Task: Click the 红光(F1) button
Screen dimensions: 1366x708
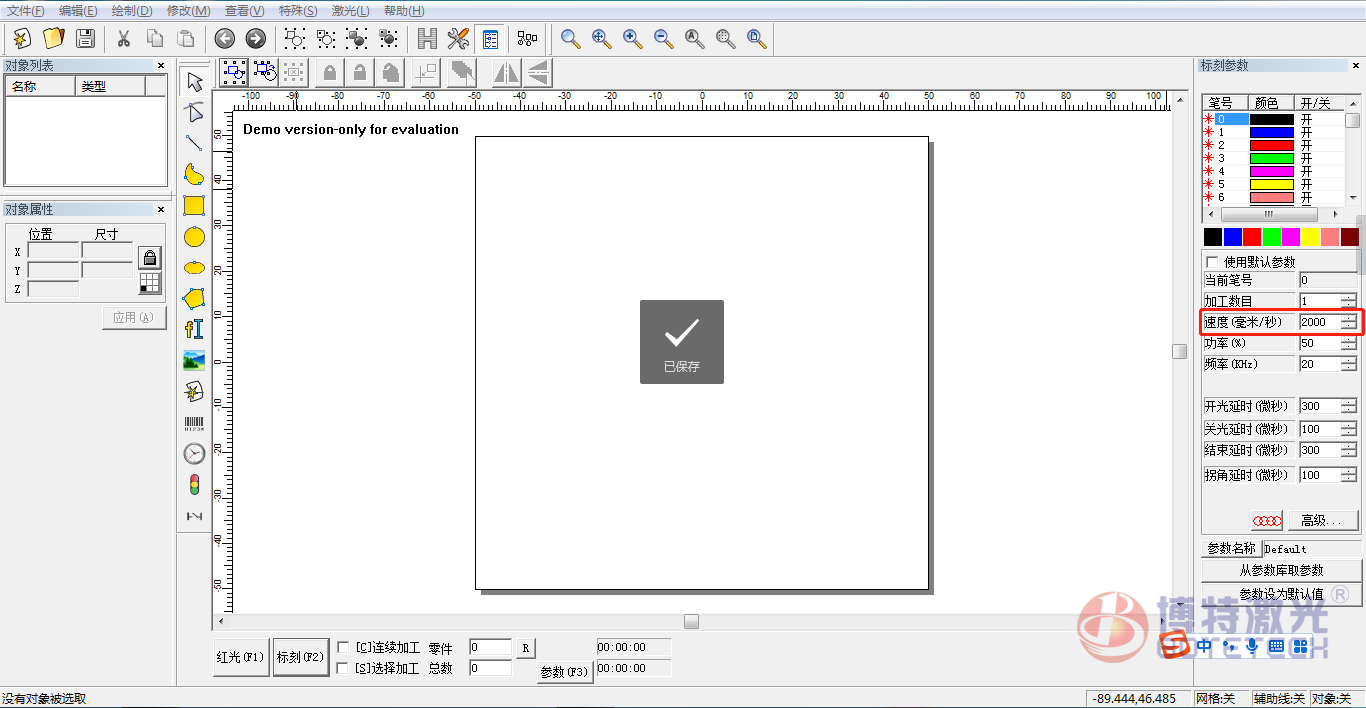Action: 241,657
